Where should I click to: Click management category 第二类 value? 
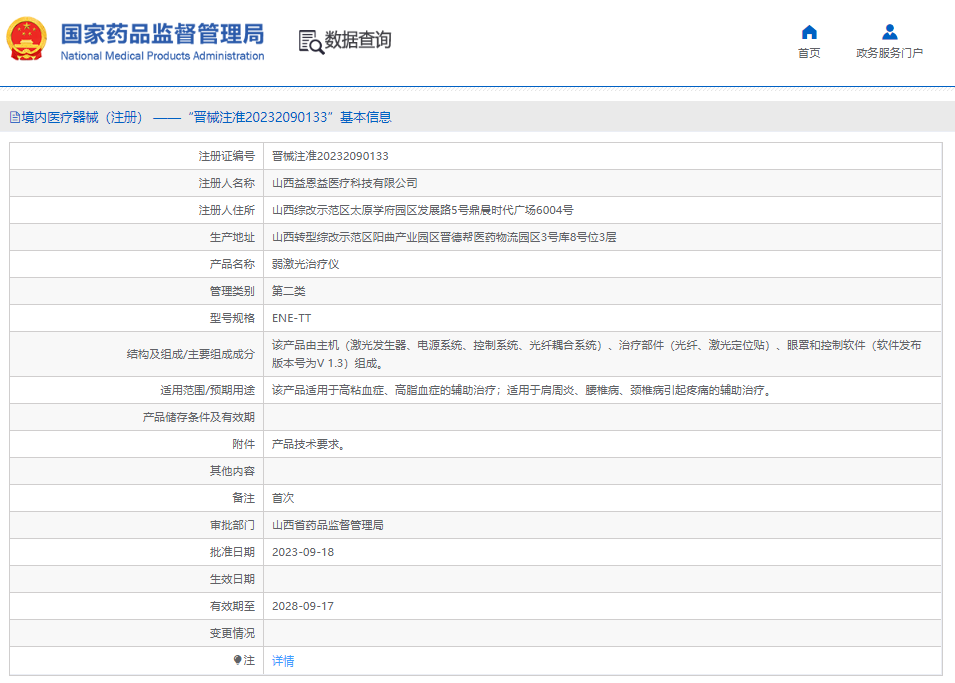pos(289,291)
